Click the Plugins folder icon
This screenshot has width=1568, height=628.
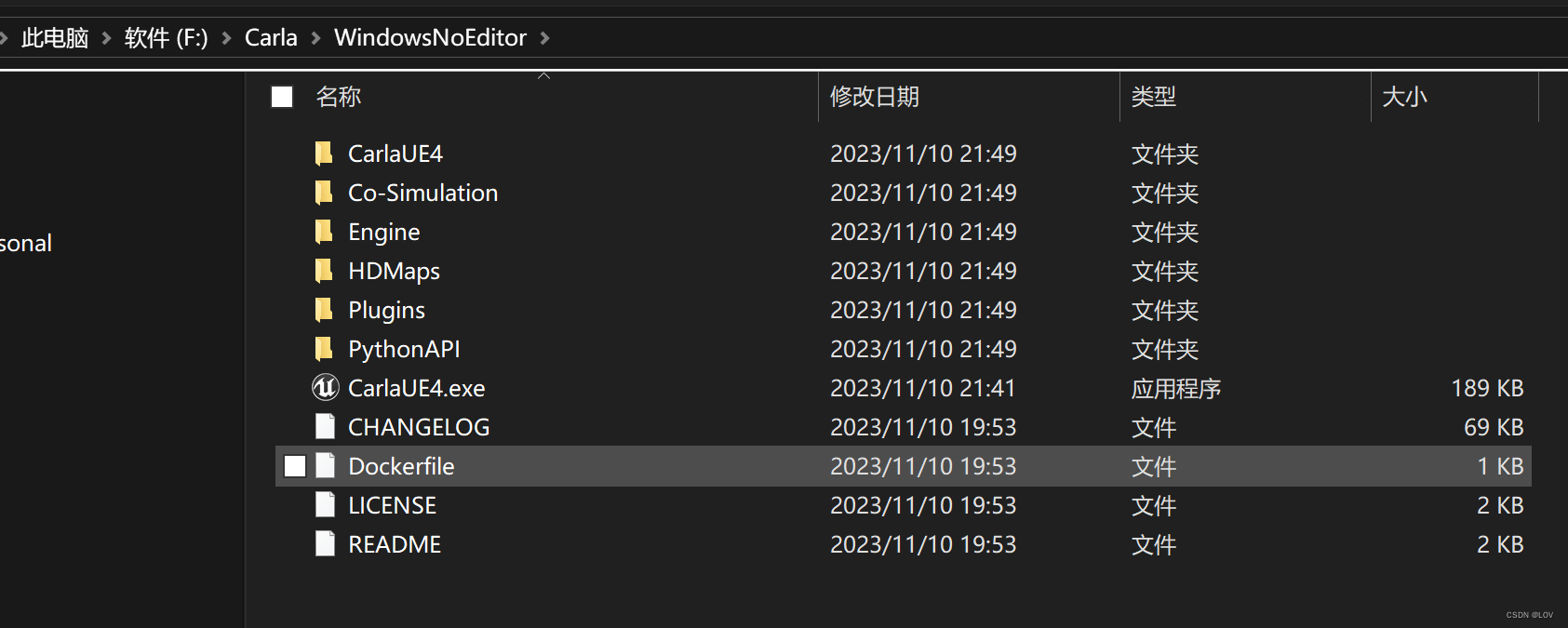pos(324,310)
